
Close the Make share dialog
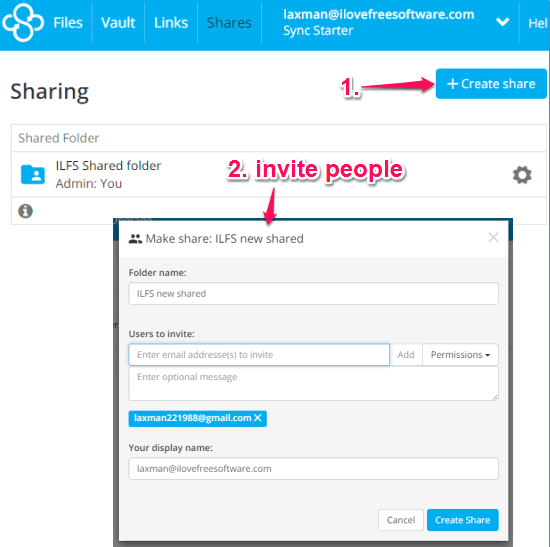pyautogui.click(x=493, y=238)
